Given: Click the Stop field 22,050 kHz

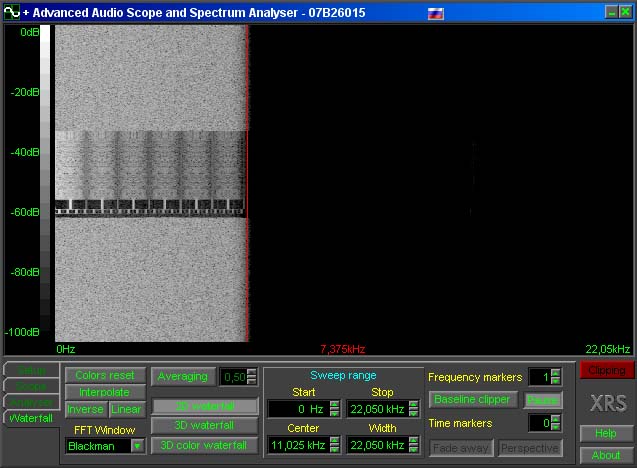Looking at the screenshot, I should [x=377, y=409].
